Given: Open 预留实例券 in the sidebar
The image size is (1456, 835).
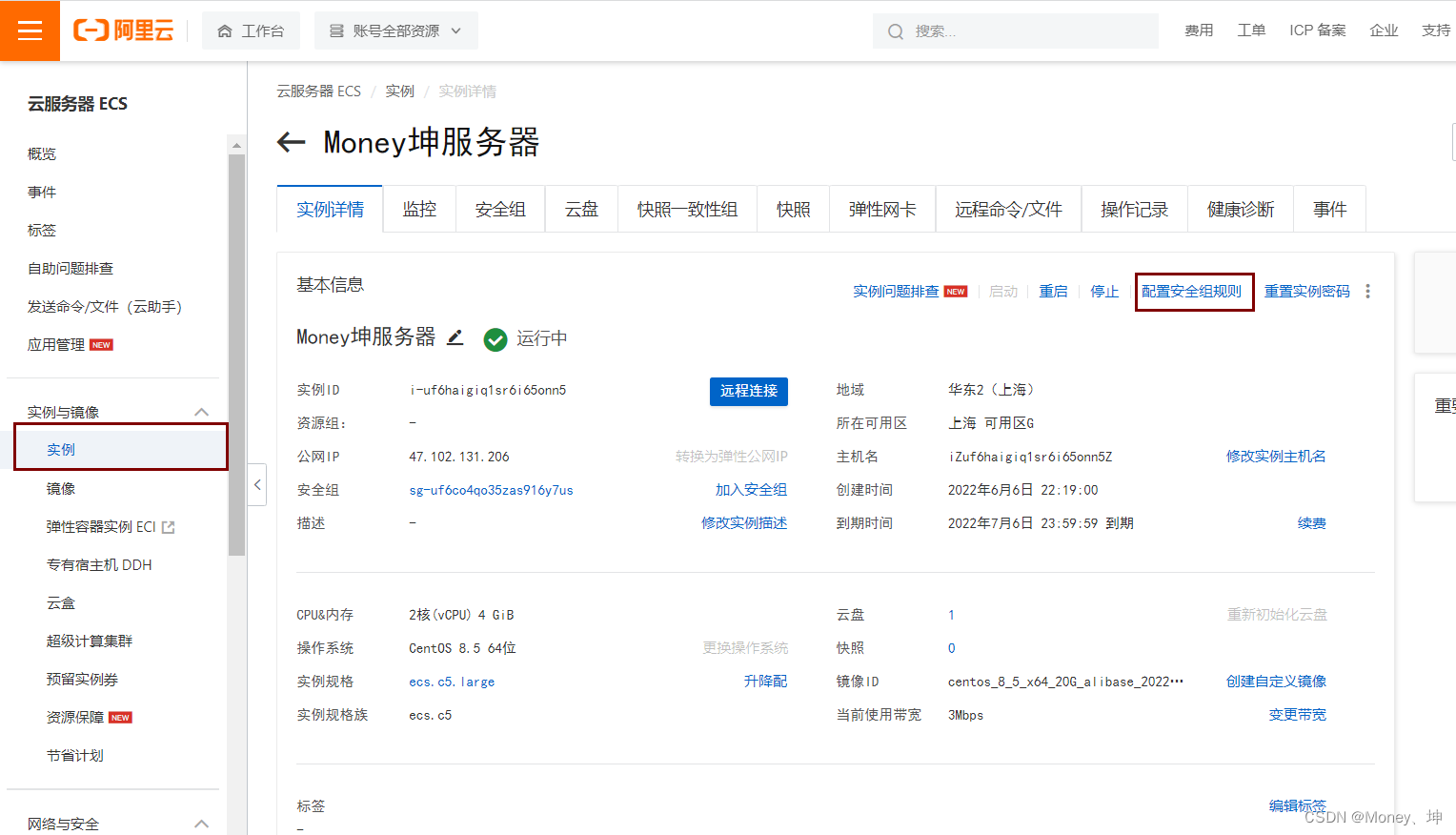Looking at the screenshot, I should pyautogui.click(x=83, y=679).
